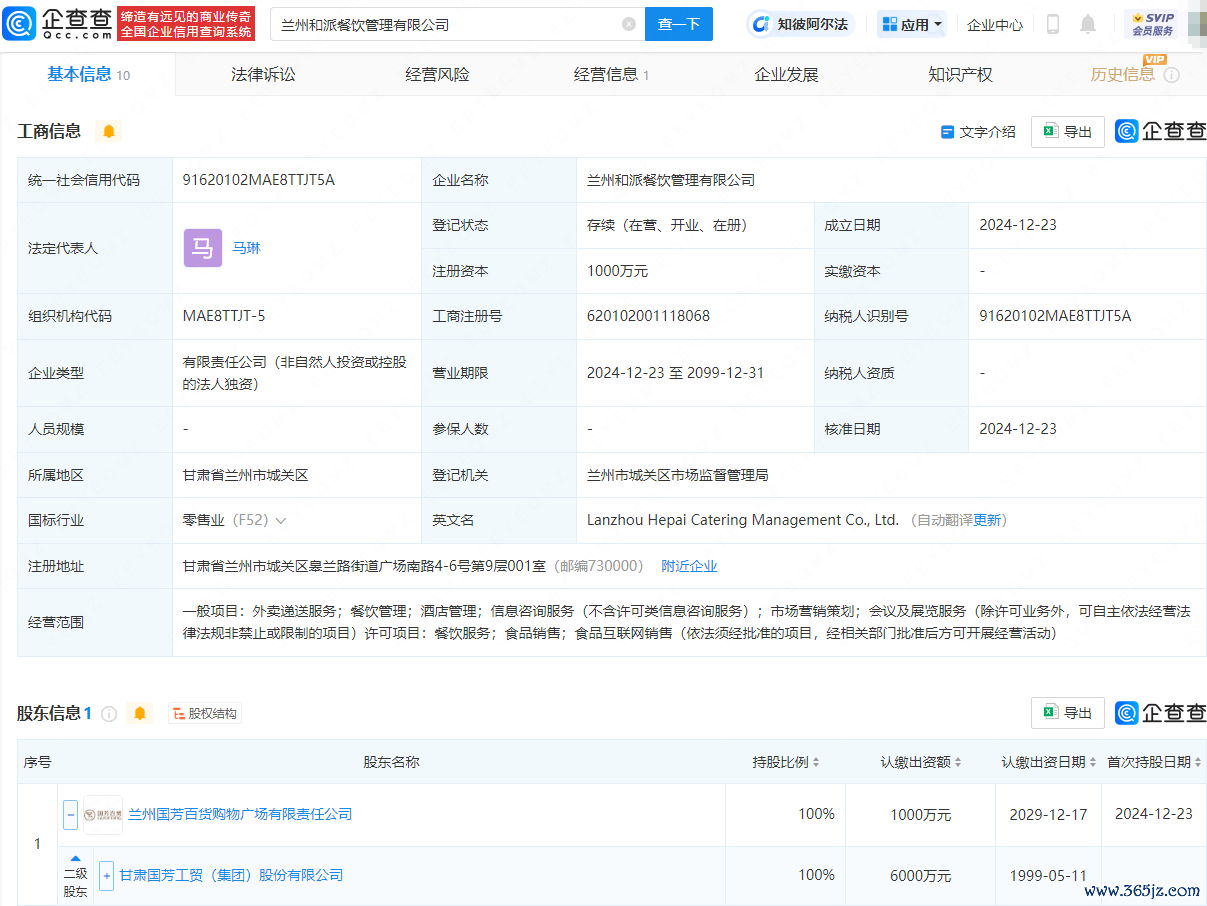The width and height of the screenshot is (1207, 906).
Task: Open the 经营信息 tab
Action: coord(611,75)
